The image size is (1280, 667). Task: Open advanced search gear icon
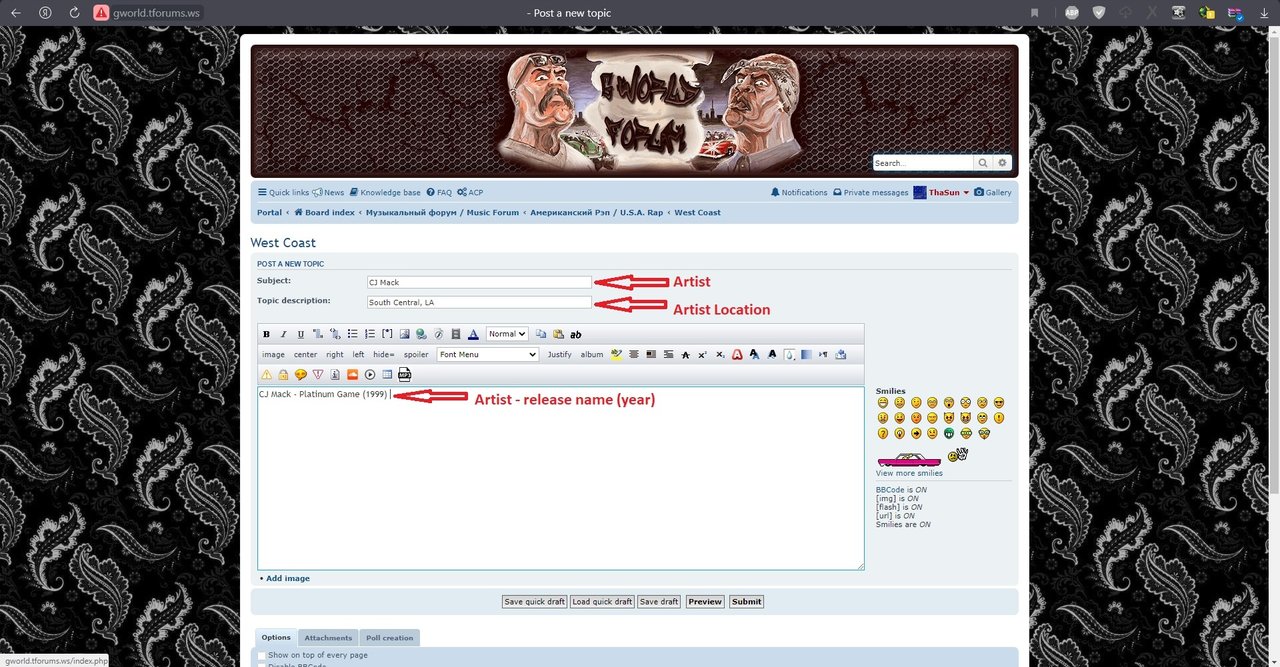1003,163
